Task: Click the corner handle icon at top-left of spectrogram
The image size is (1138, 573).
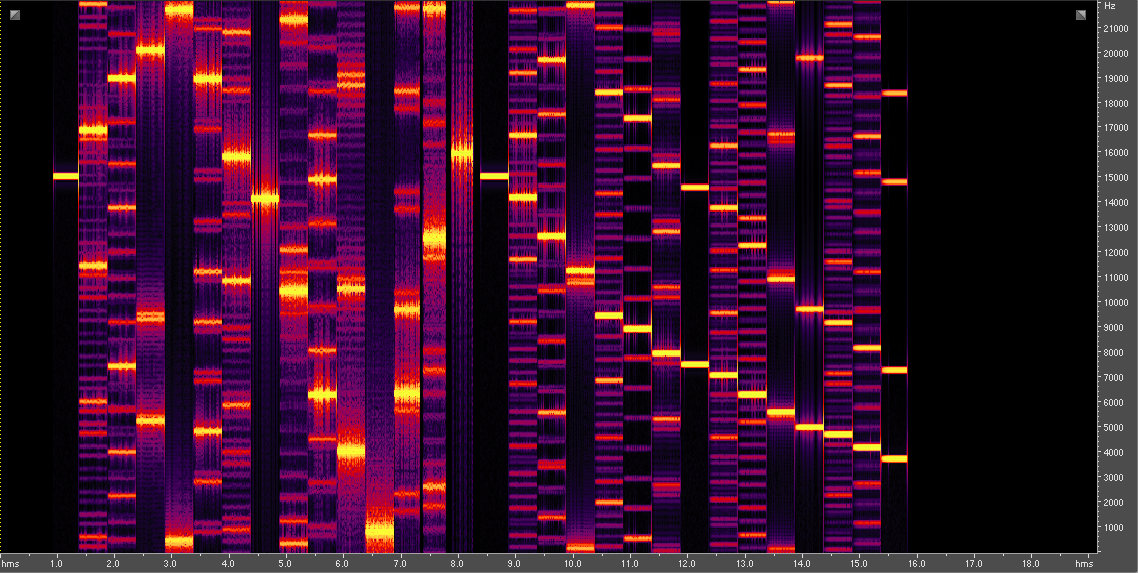Action: point(15,15)
